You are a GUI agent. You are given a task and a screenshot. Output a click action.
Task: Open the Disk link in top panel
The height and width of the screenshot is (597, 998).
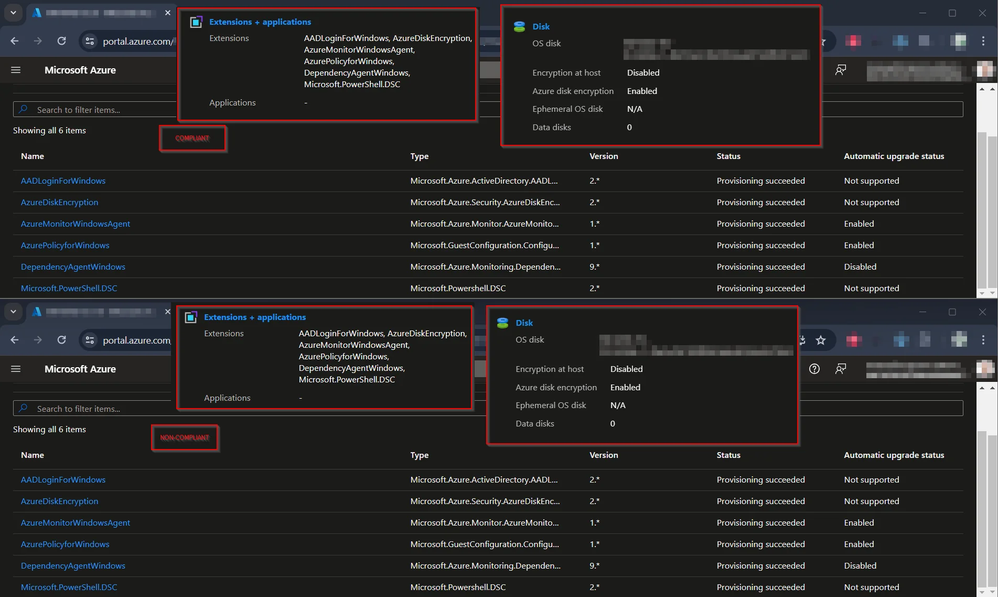pos(541,26)
